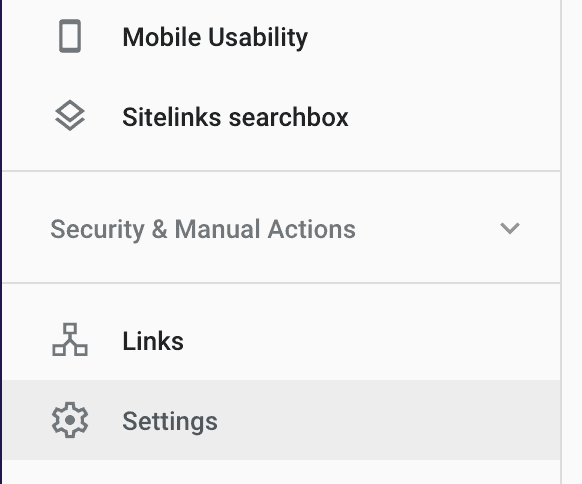Click the Settings gear icon

[x=70, y=420]
